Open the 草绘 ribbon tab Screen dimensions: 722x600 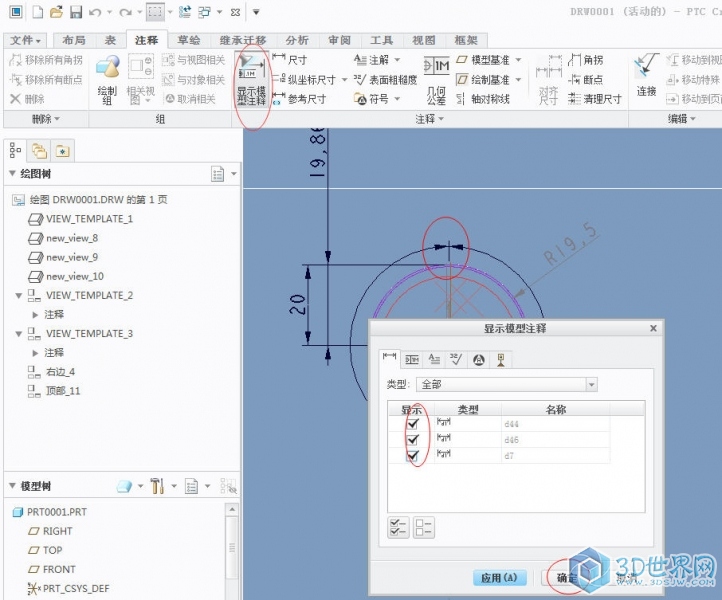click(189, 41)
